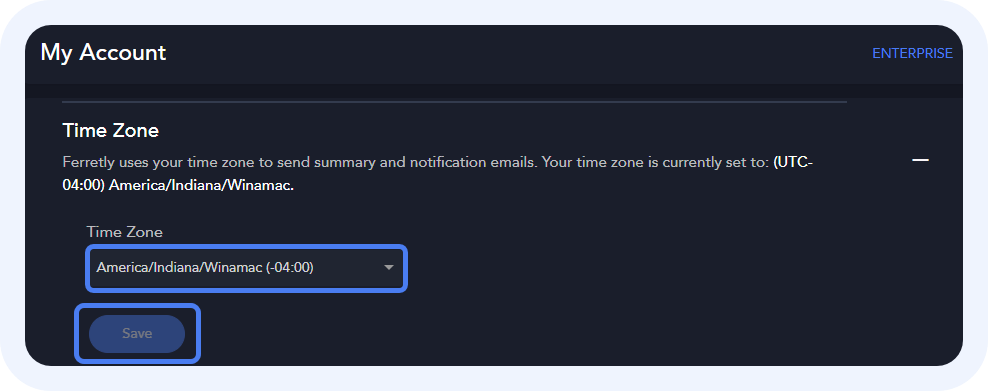Click the Time Zone section heading
The height and width of the screenshot is (391, 988).
click(x=110, y=131)
